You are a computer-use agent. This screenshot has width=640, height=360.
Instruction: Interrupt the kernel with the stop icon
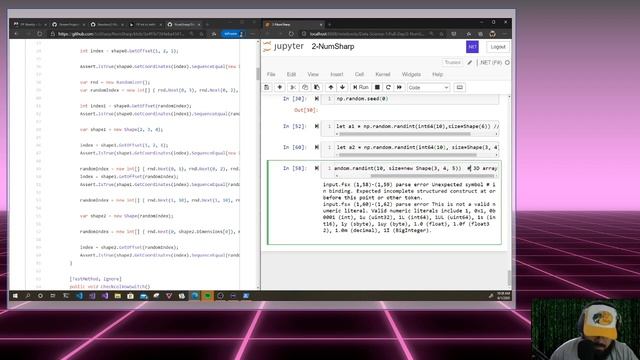click(x=377, y=87)
